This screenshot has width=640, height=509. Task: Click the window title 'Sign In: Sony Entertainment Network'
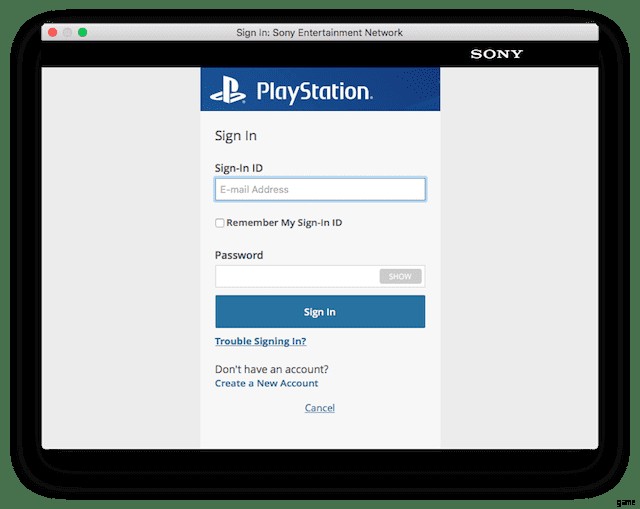319,33
